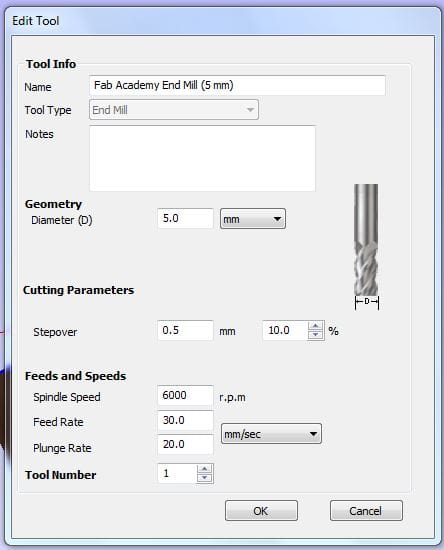Image resolution: width=444 pixels, height=550 pixels.
Task: Click the Feed Rate input box
Action: (186, 420)
